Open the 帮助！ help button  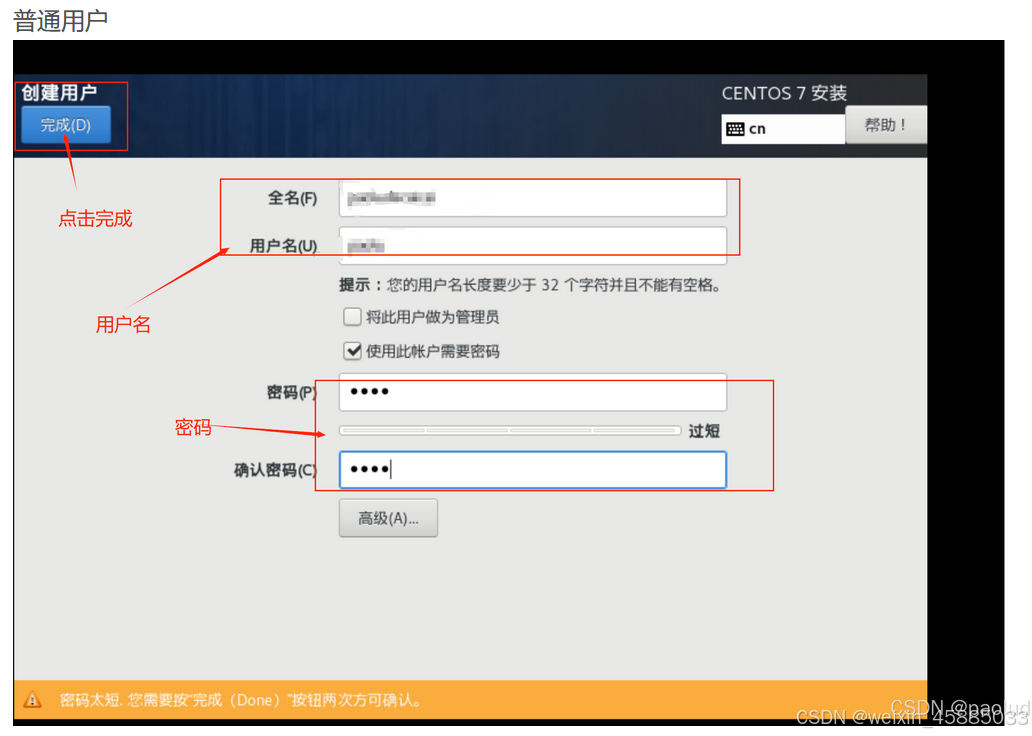(886, 124)
